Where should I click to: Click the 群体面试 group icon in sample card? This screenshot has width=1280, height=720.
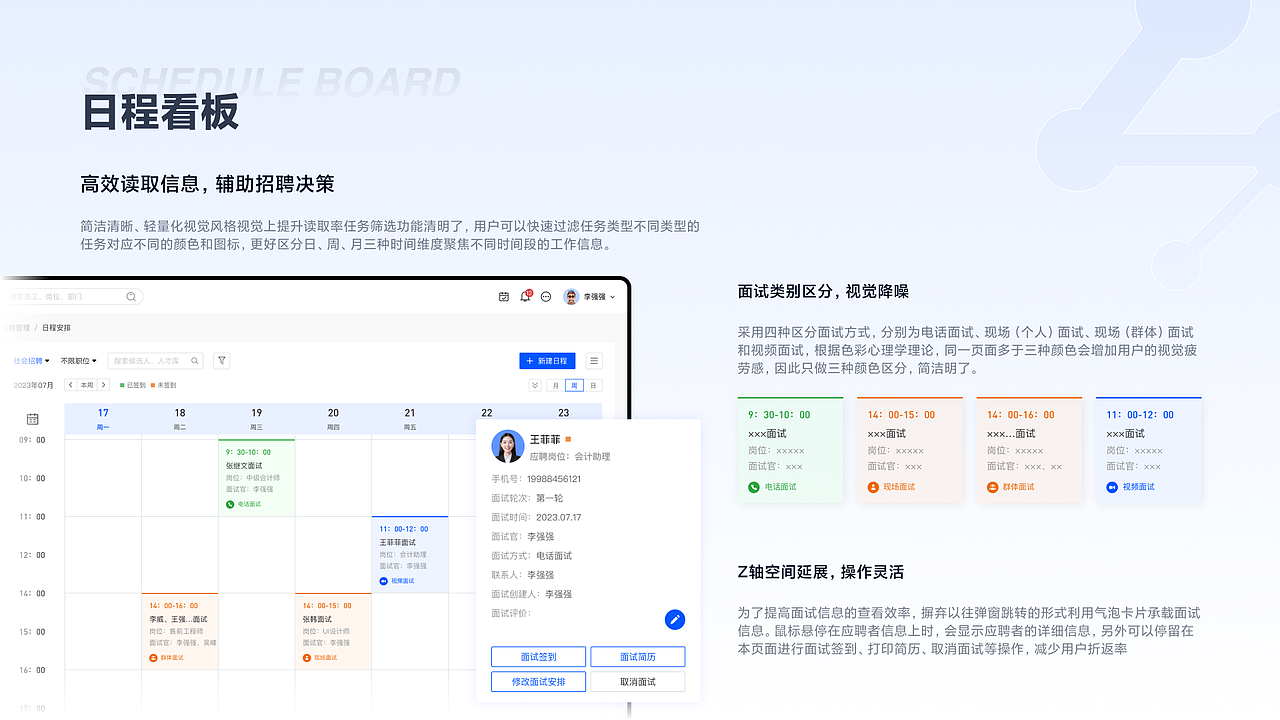(x=993, y=487)
